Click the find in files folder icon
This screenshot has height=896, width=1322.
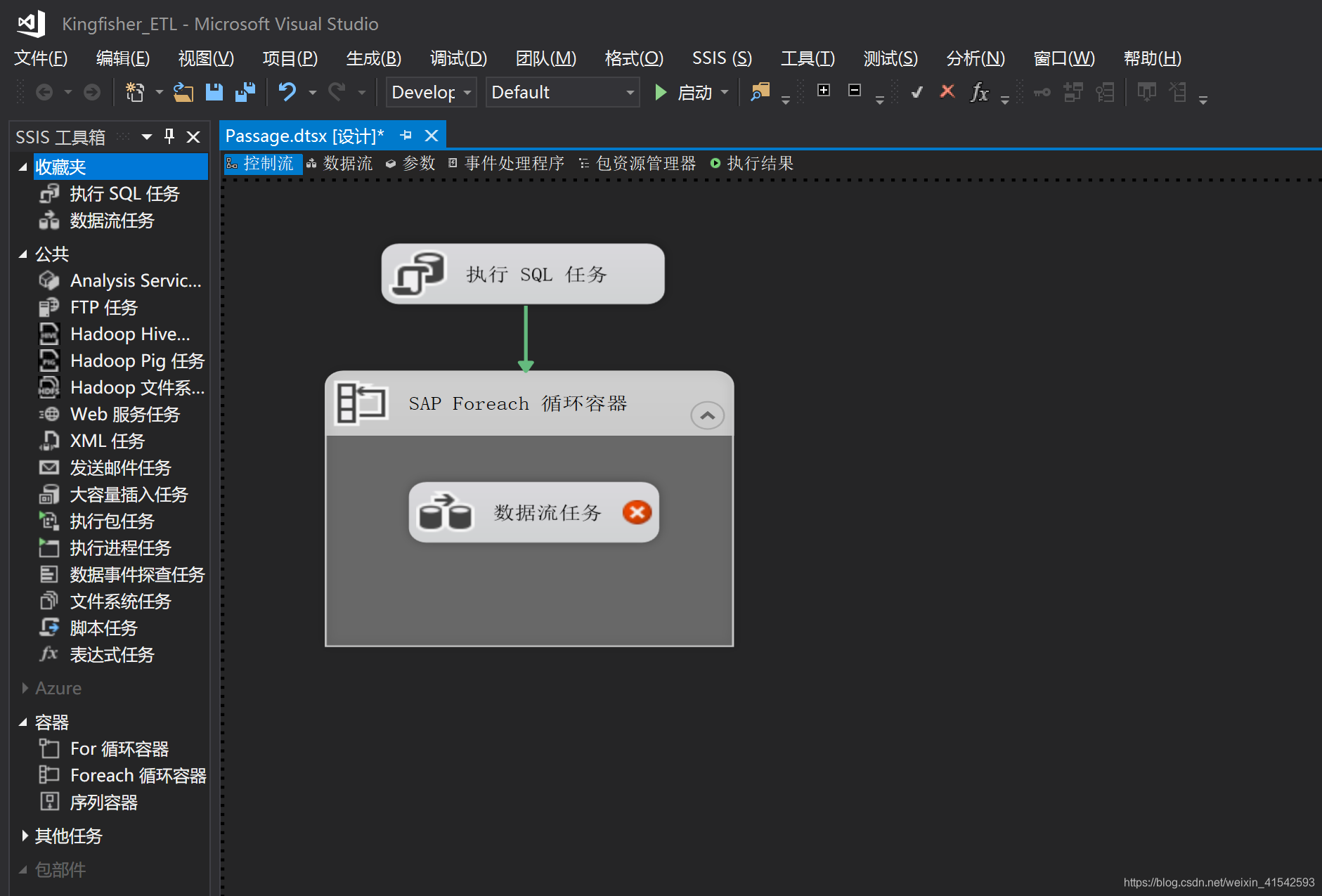click(x=760, y=92)
